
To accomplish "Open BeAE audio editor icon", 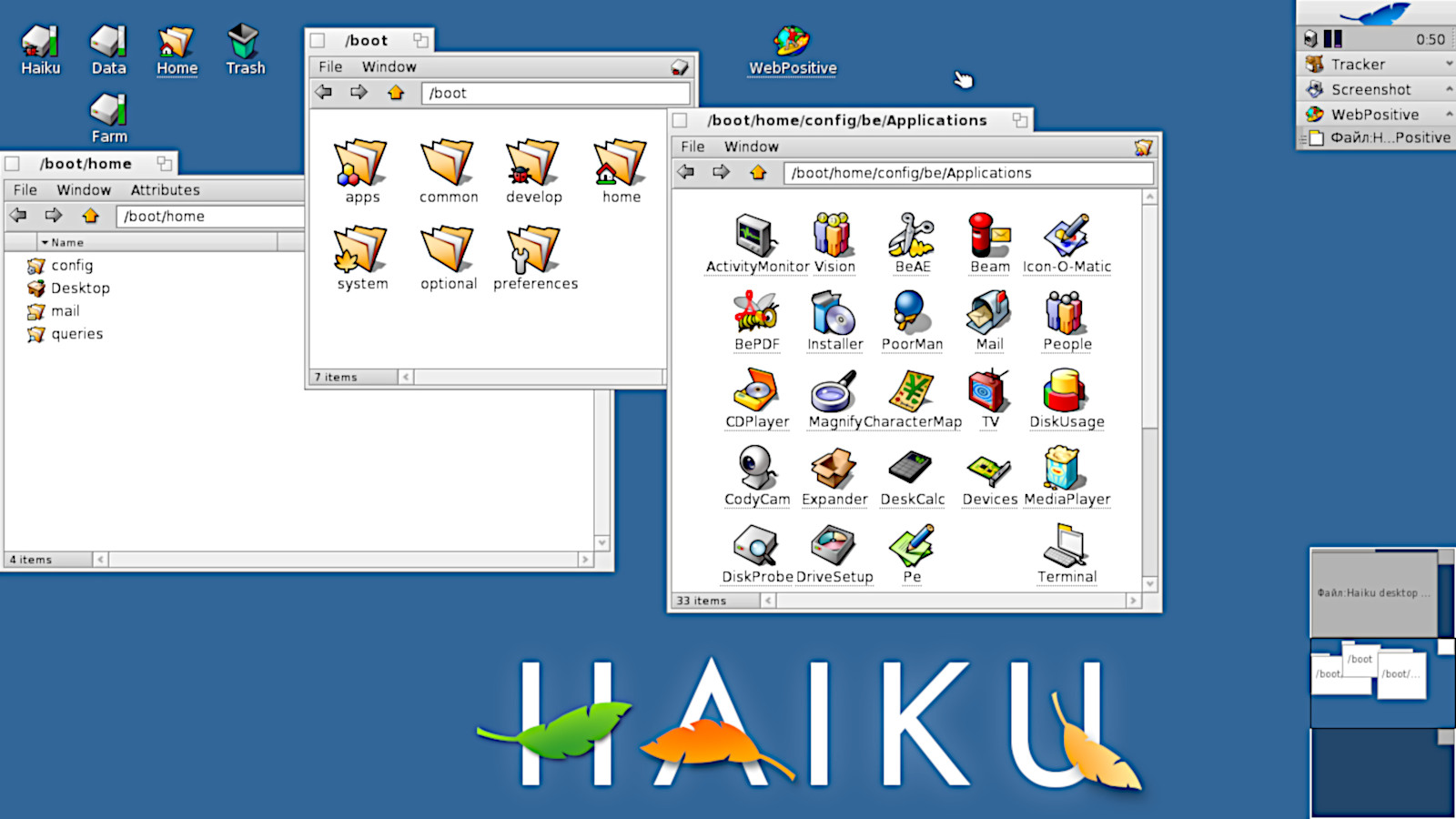I will [x=911, y=236].
